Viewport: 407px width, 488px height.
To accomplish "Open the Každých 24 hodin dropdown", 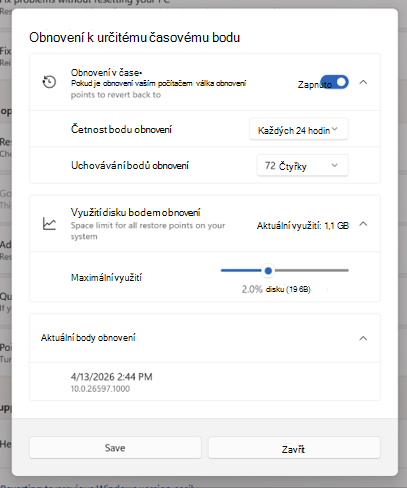I will [299, 129].
